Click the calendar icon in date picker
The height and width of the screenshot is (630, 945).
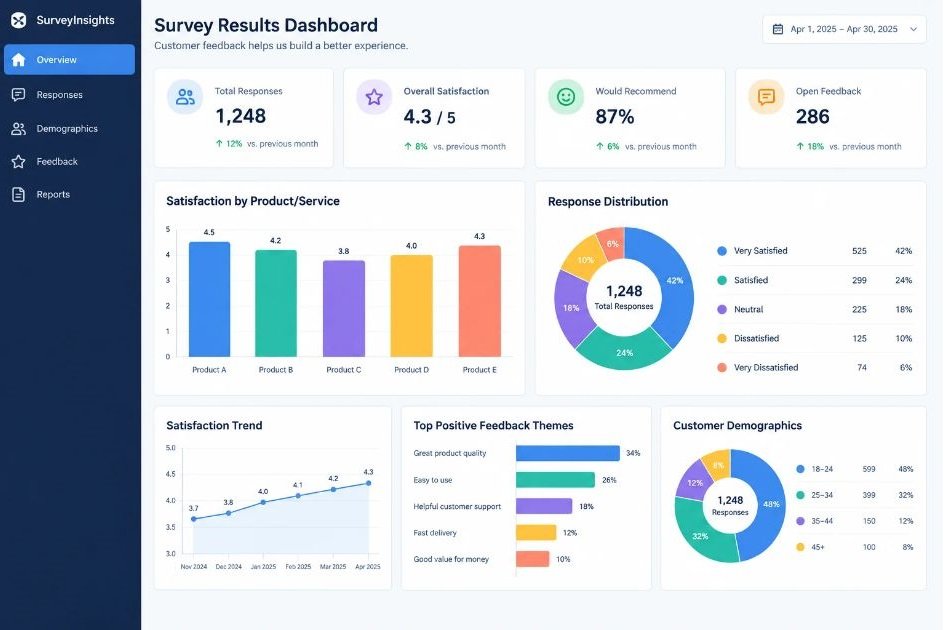tap(778, 29)
